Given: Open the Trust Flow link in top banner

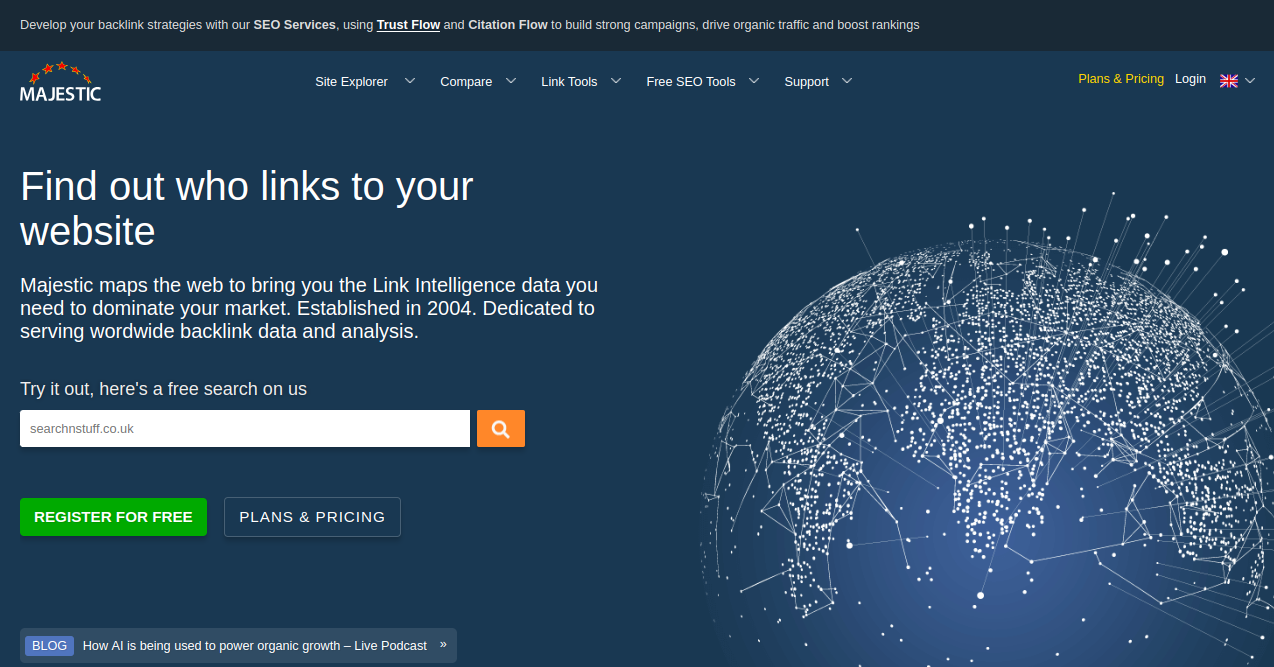Looking at the screenshot, I should click(x=408, y=24).
